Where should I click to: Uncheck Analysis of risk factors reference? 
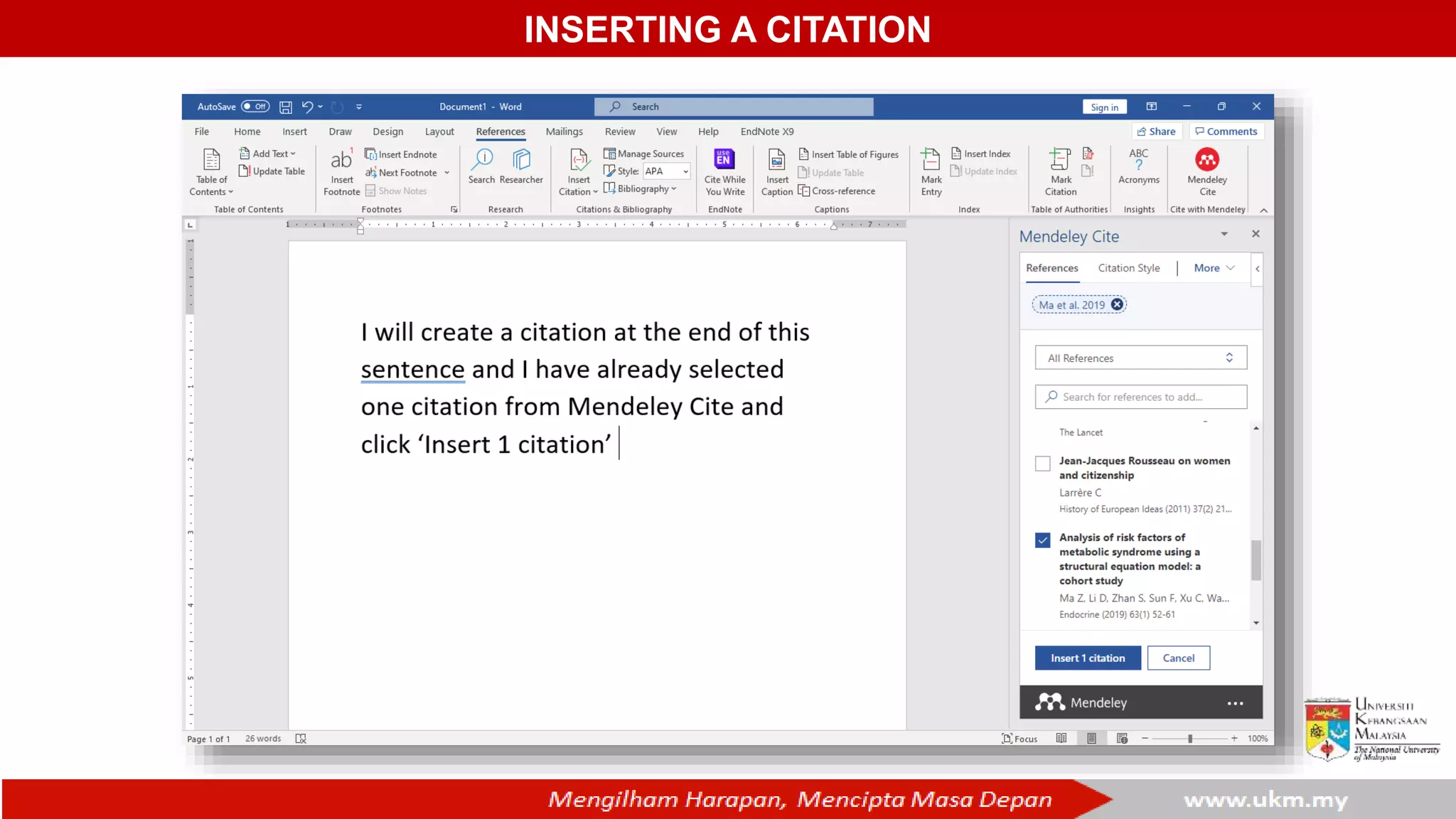1042,540
